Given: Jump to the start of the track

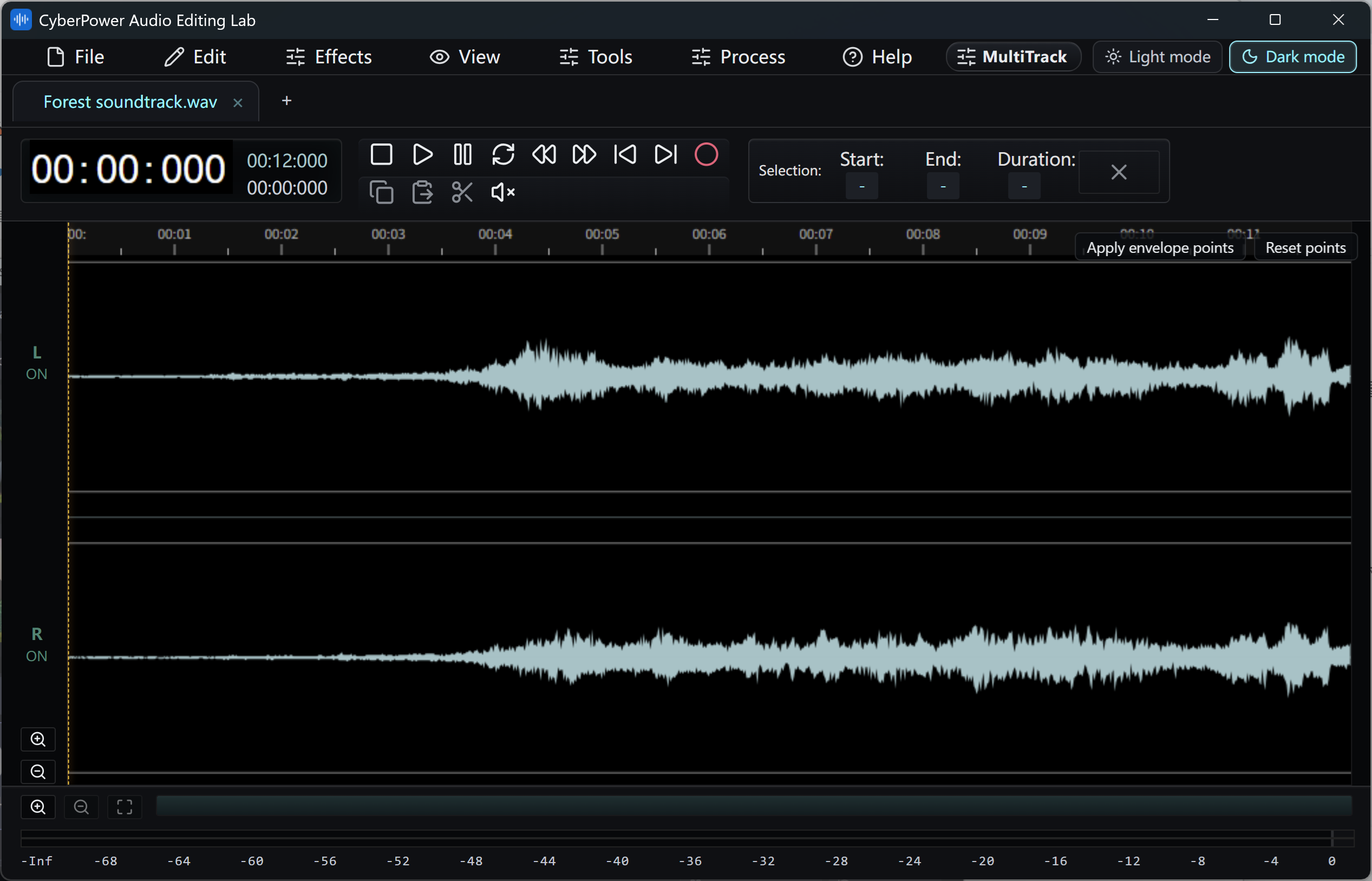Looking at the screenshot, I should [625, 154].
